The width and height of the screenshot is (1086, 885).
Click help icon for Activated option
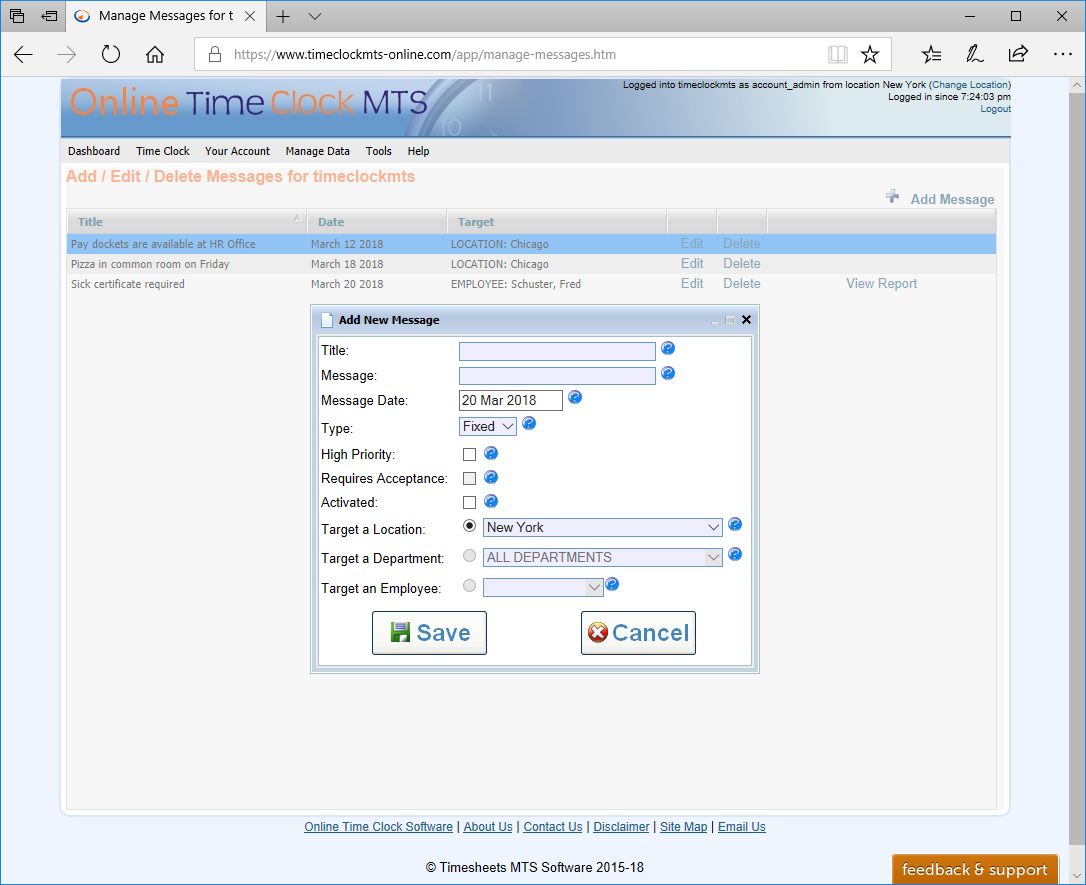click(491, 501)
